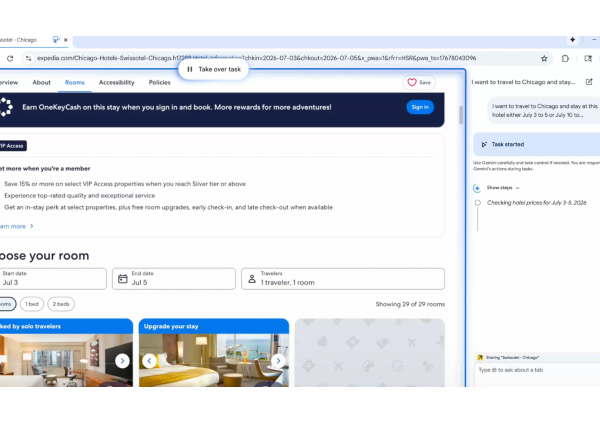
Task: Open the About tab
Action: (41, 82)
